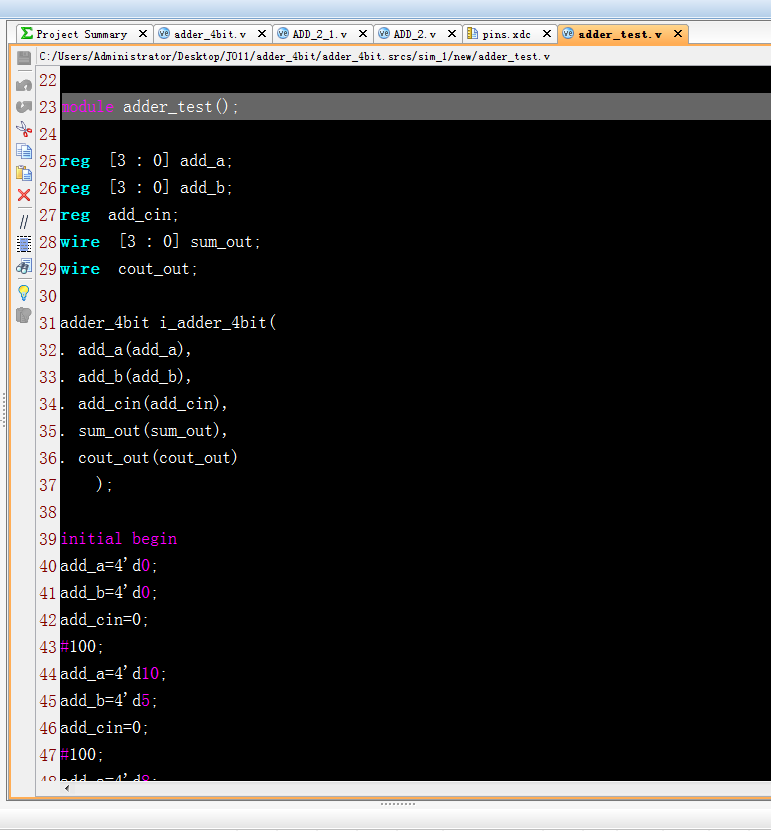Delete selection with the red X icon
This screenshot has width=771, height=831.
[x=24, y=195]
